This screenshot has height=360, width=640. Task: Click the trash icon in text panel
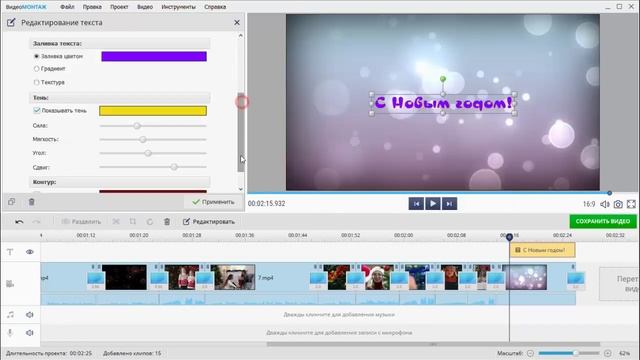point(31,202)
